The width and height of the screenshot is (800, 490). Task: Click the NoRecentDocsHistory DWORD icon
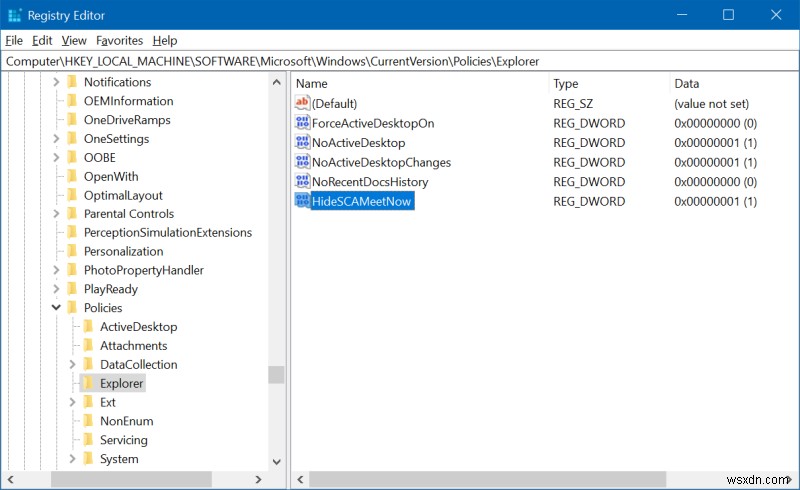(302, 181)
